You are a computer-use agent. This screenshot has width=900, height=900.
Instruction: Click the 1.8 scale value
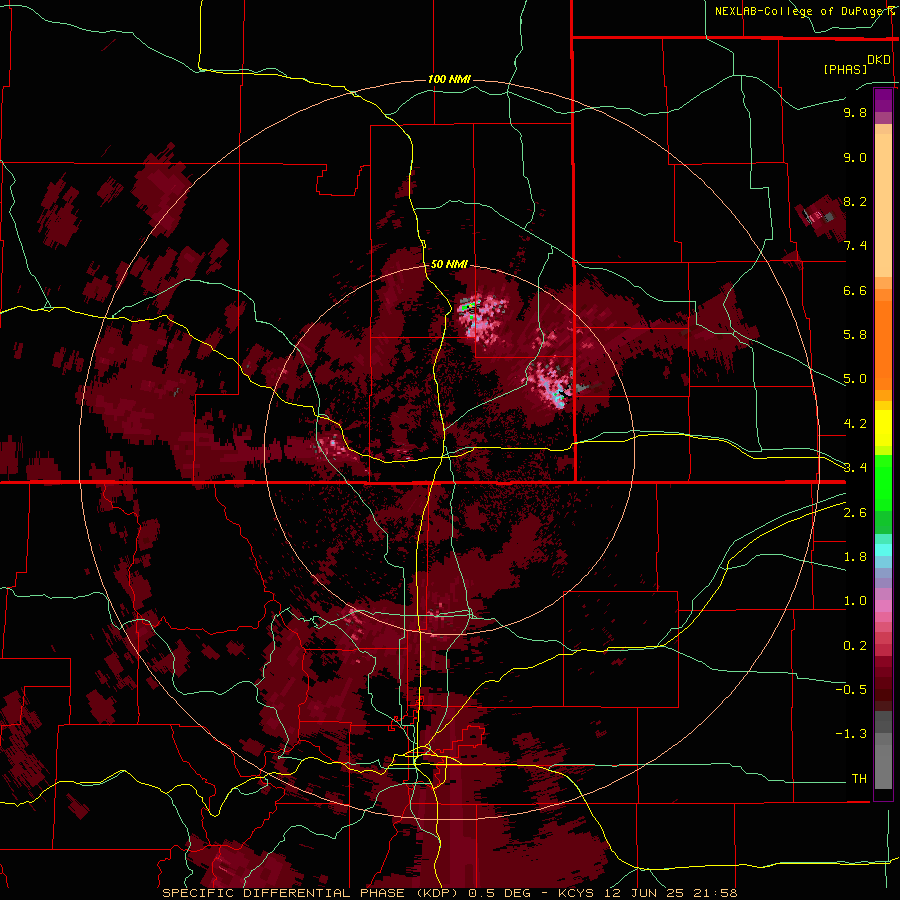[x=855, y=557]
